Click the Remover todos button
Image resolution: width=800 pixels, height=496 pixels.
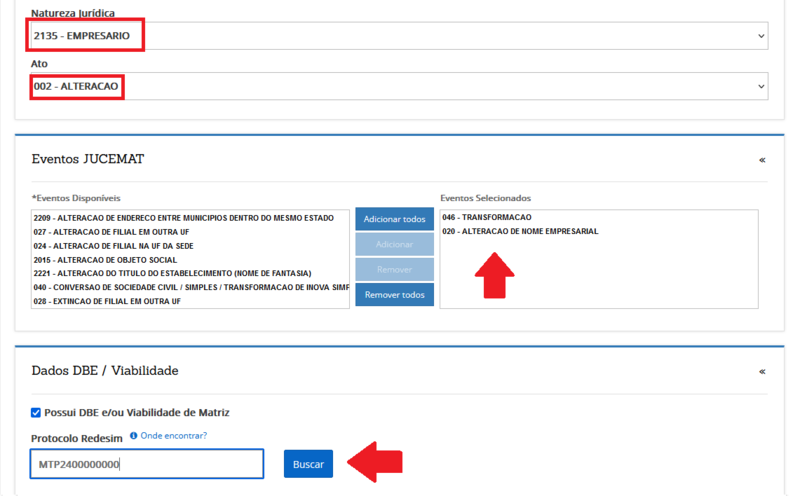[394, 295]
